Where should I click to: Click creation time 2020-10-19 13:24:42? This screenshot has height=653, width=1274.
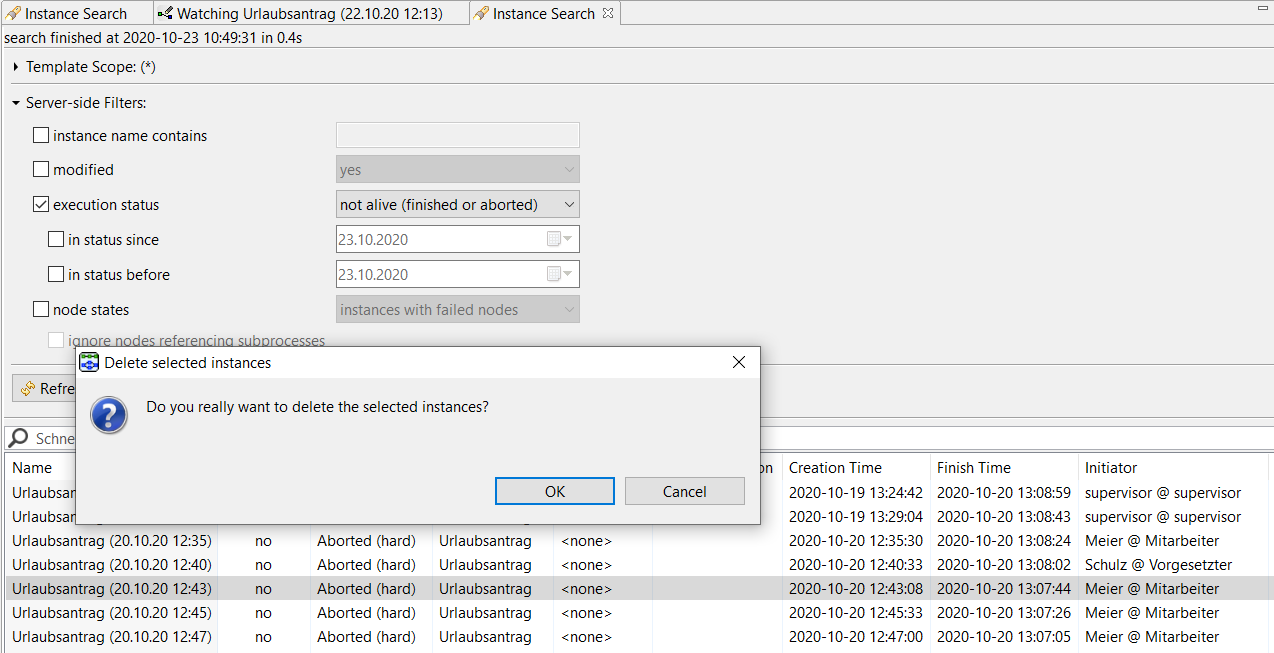click(856, 493)
